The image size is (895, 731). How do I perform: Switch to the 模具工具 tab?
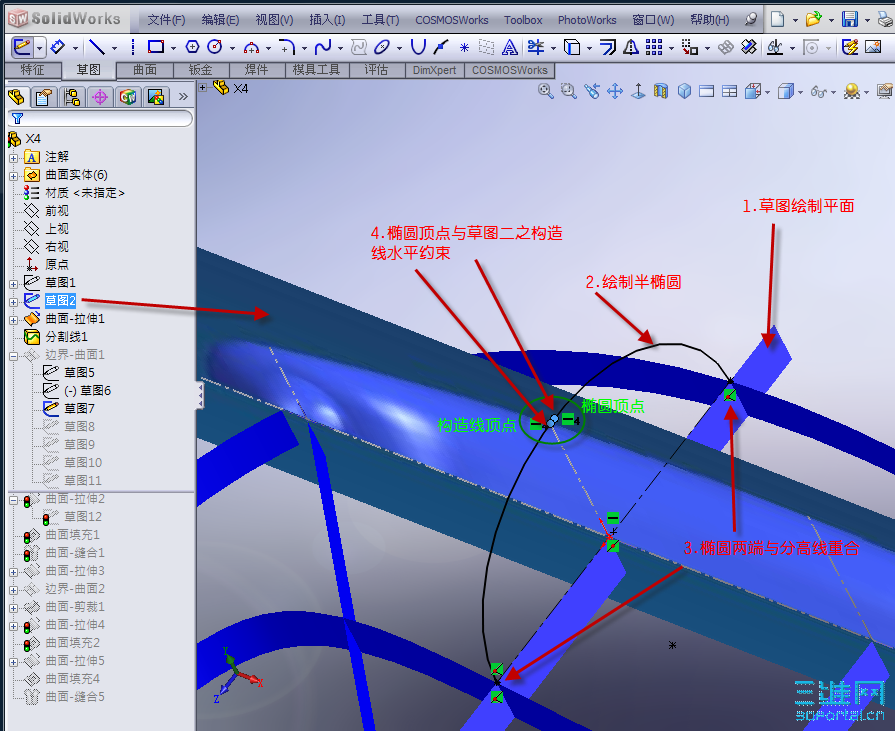click(316, 70)
